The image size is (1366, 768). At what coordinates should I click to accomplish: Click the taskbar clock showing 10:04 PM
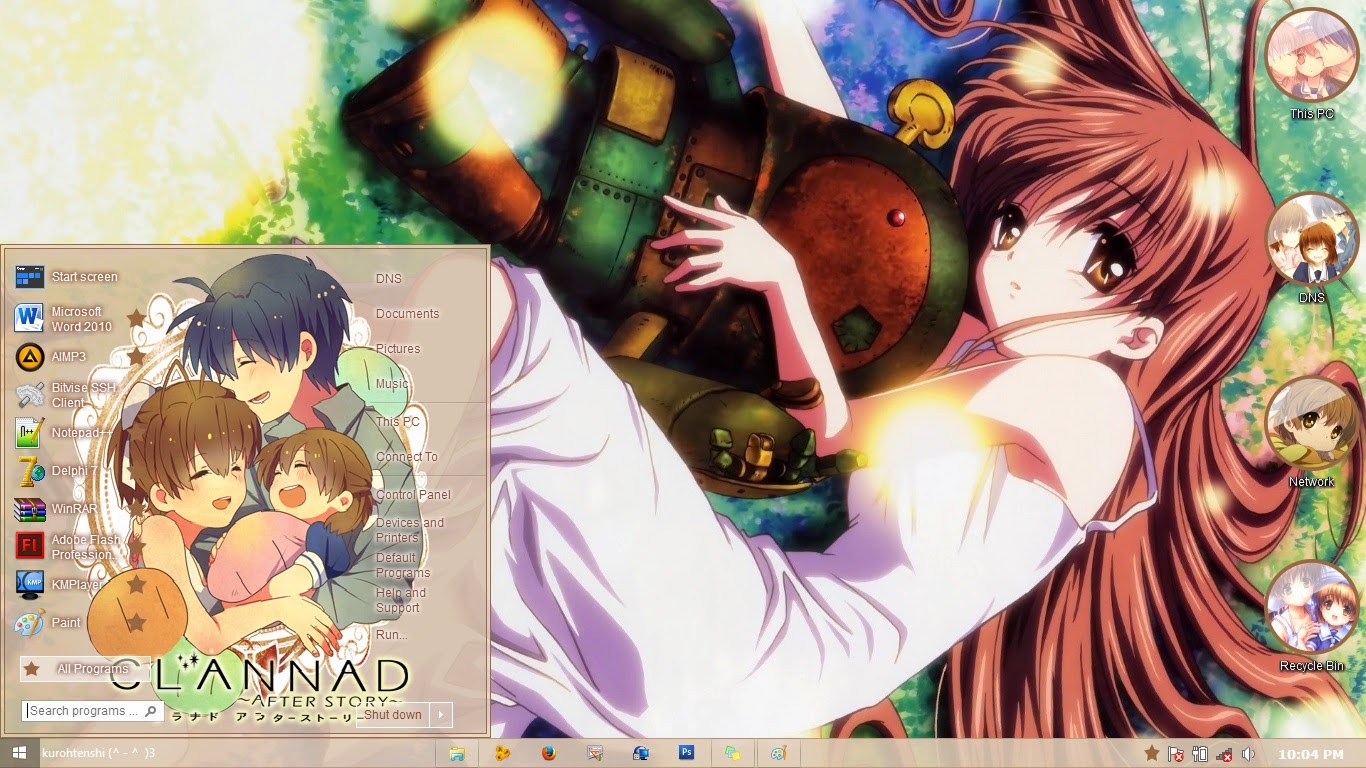pos(1310,754)
